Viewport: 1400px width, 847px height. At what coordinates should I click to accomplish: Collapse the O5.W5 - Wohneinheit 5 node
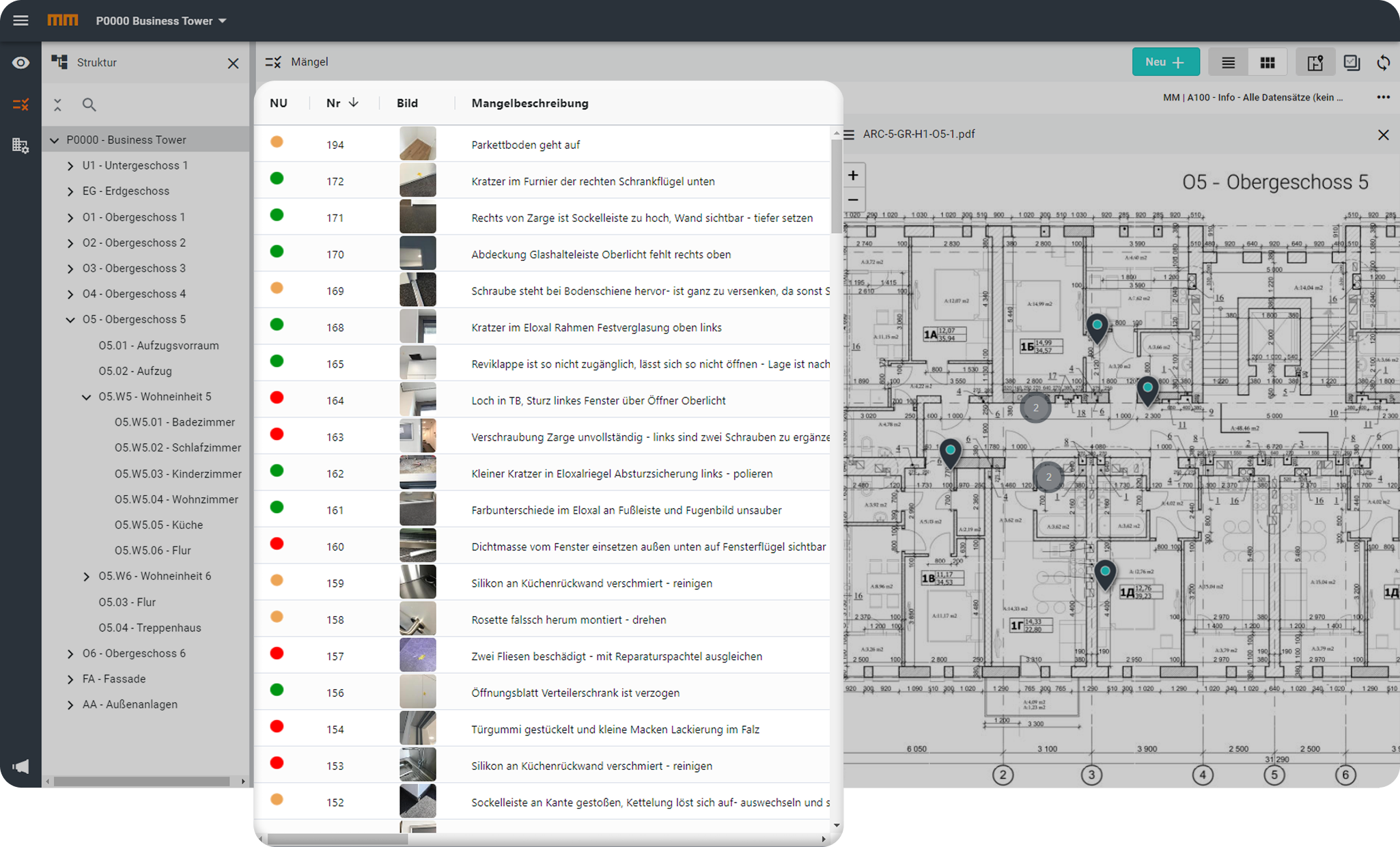pyautogui.click(x=87, y=397)
